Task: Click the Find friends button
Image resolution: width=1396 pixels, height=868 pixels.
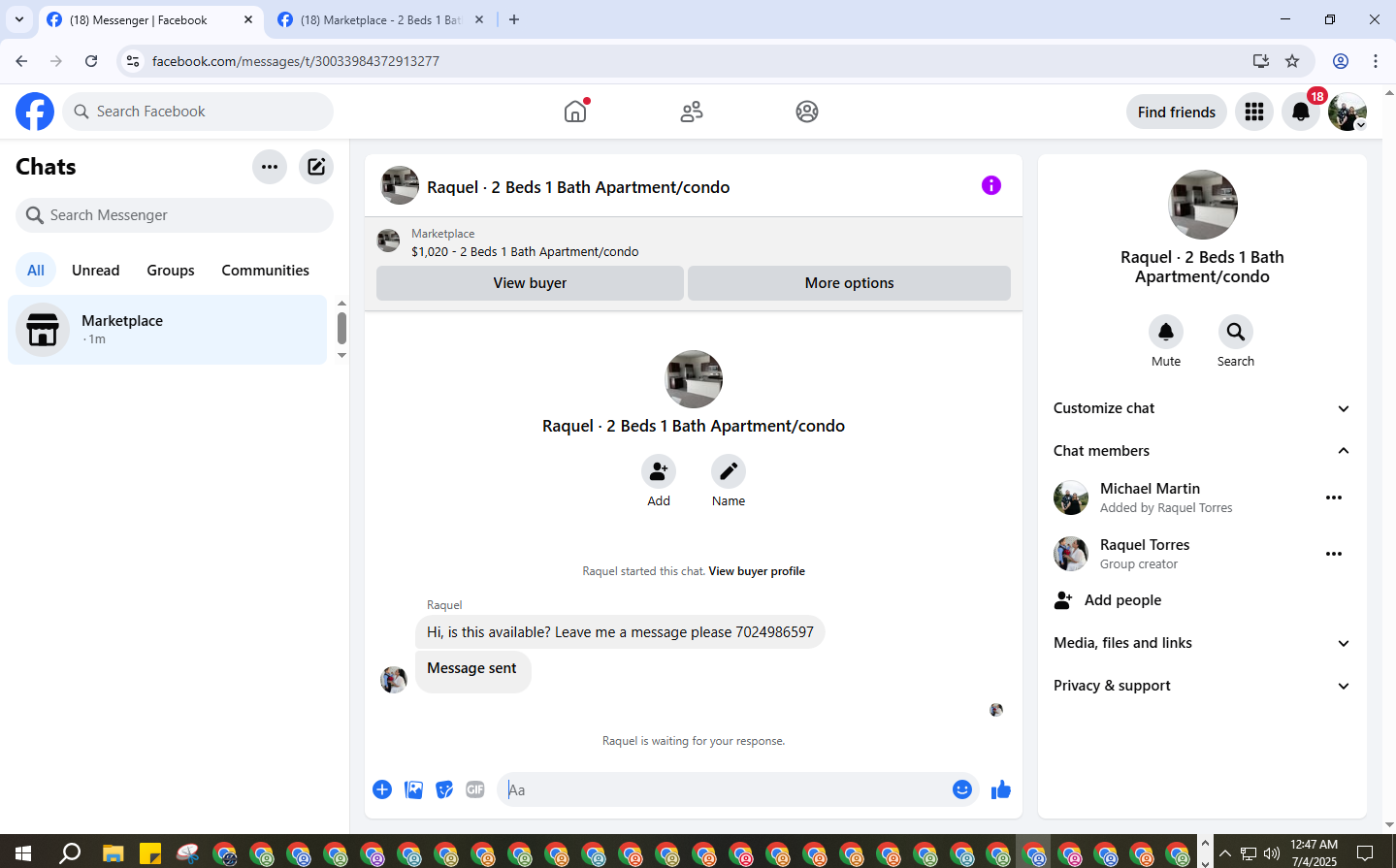Action: (1177, 112)
